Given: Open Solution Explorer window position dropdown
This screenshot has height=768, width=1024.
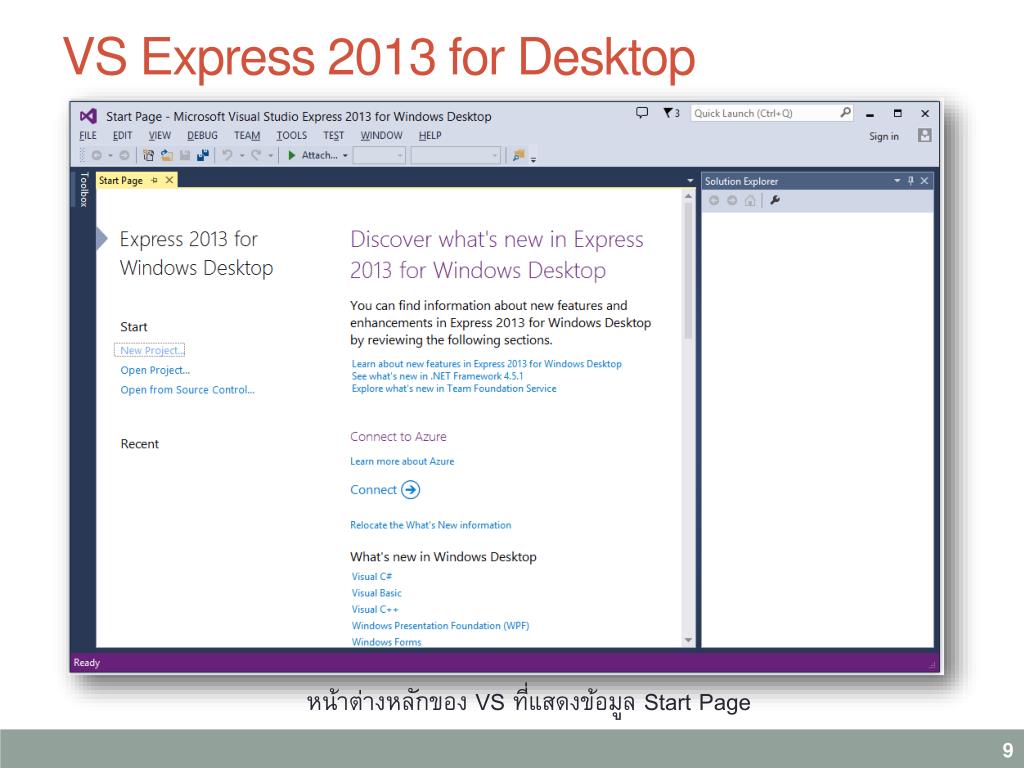Looking at the screenshot, I should click(897, 181).
